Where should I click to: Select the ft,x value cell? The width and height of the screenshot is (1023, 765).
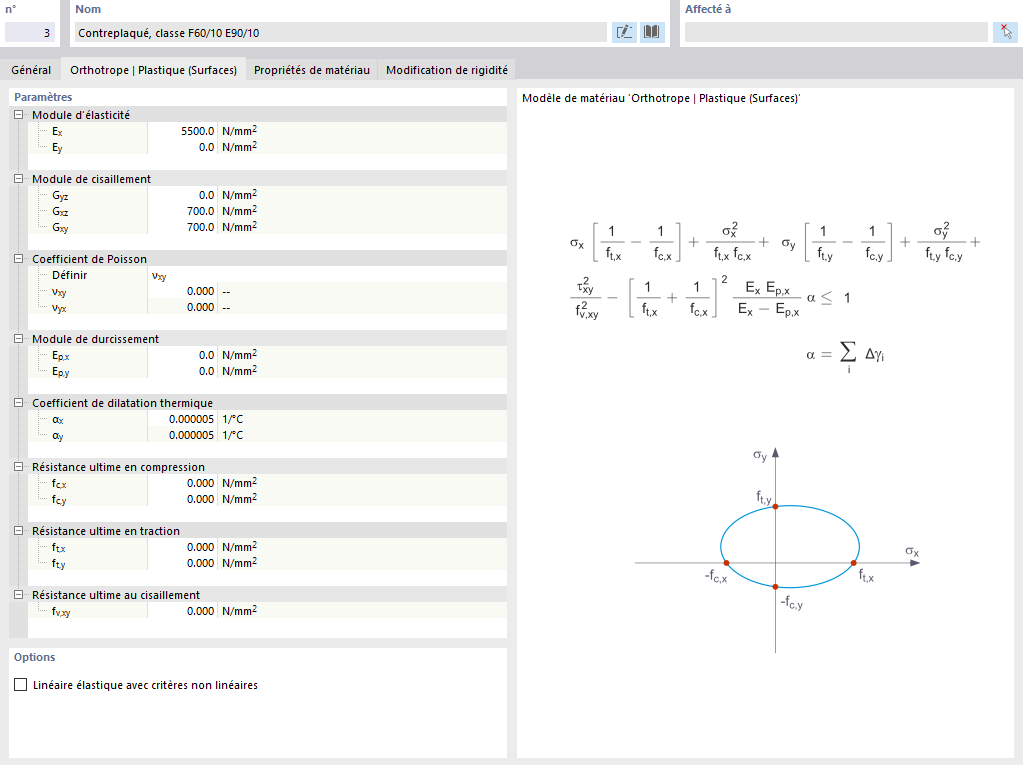click(x=182, y=547)
